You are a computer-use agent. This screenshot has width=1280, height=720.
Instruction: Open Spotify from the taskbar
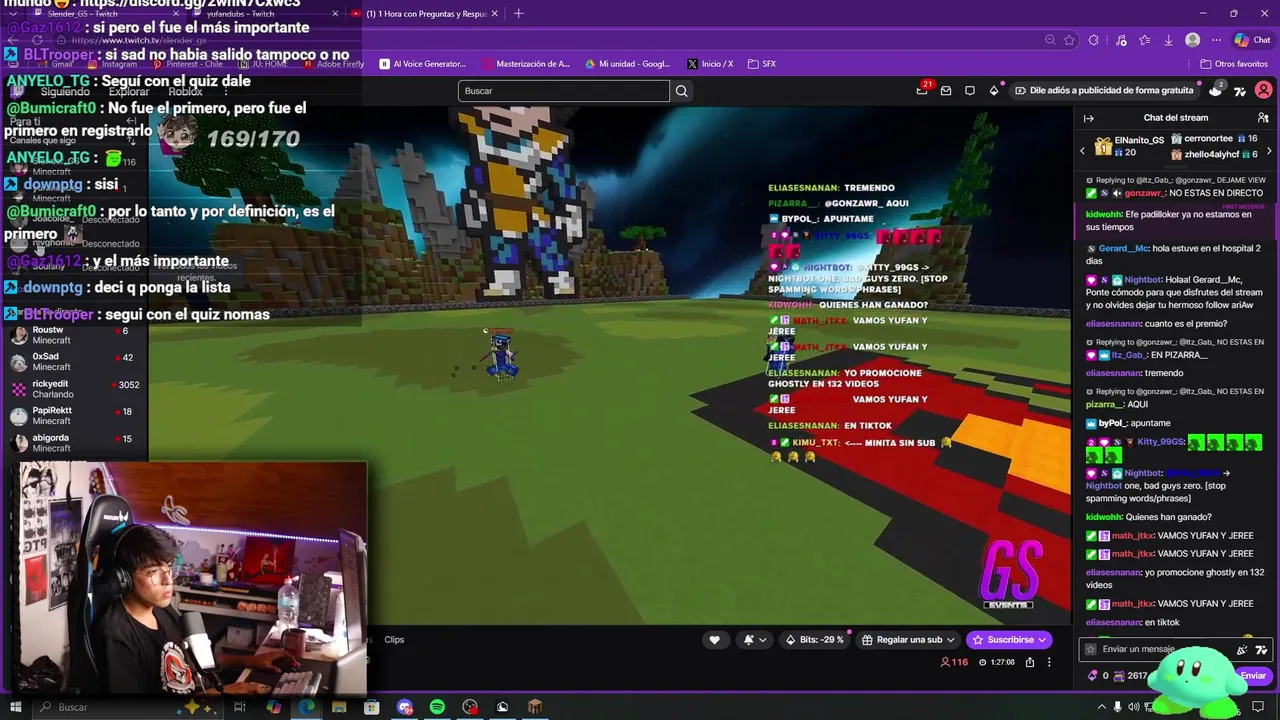[437, 707]
